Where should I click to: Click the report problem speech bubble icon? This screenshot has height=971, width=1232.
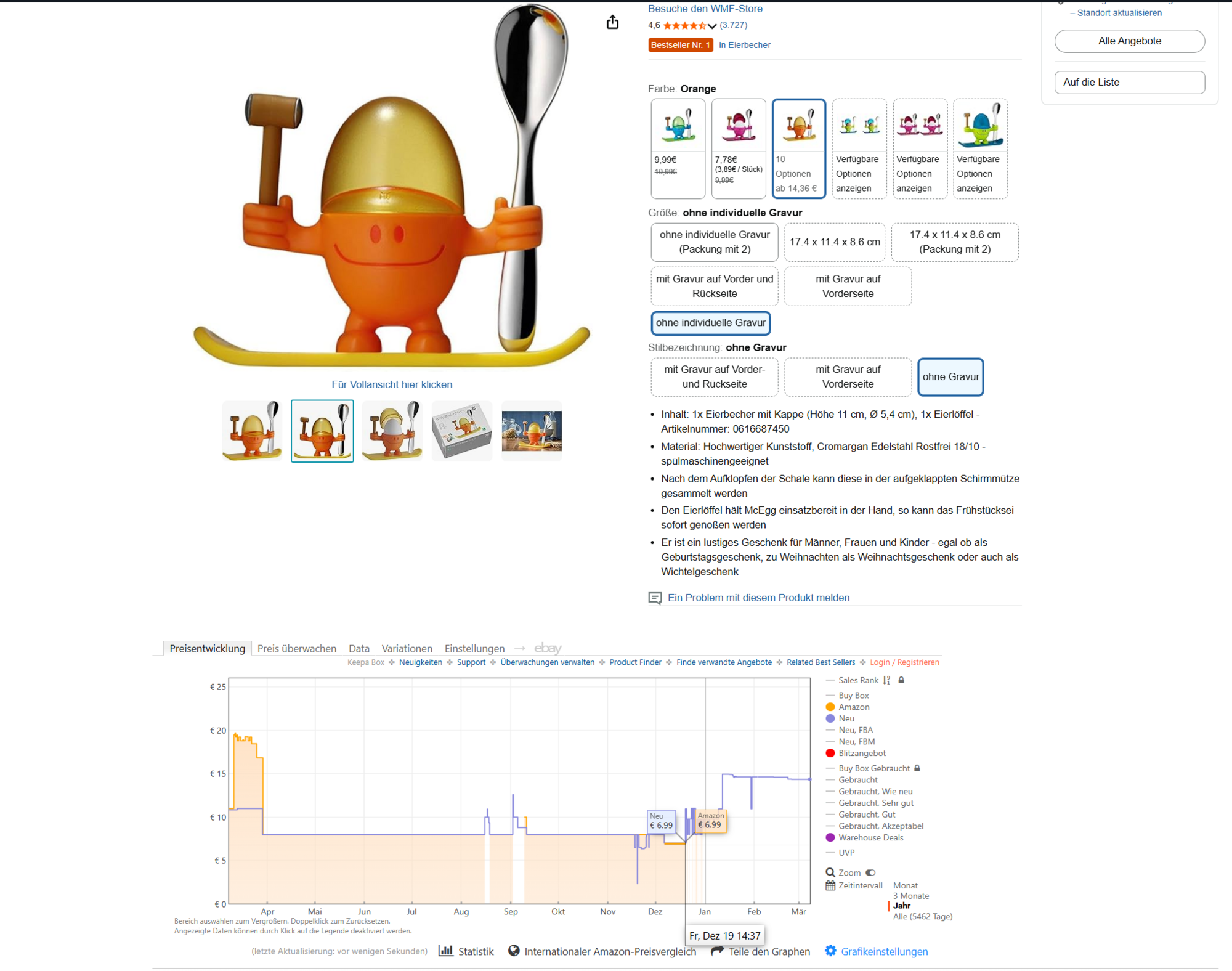pos(655,598)
